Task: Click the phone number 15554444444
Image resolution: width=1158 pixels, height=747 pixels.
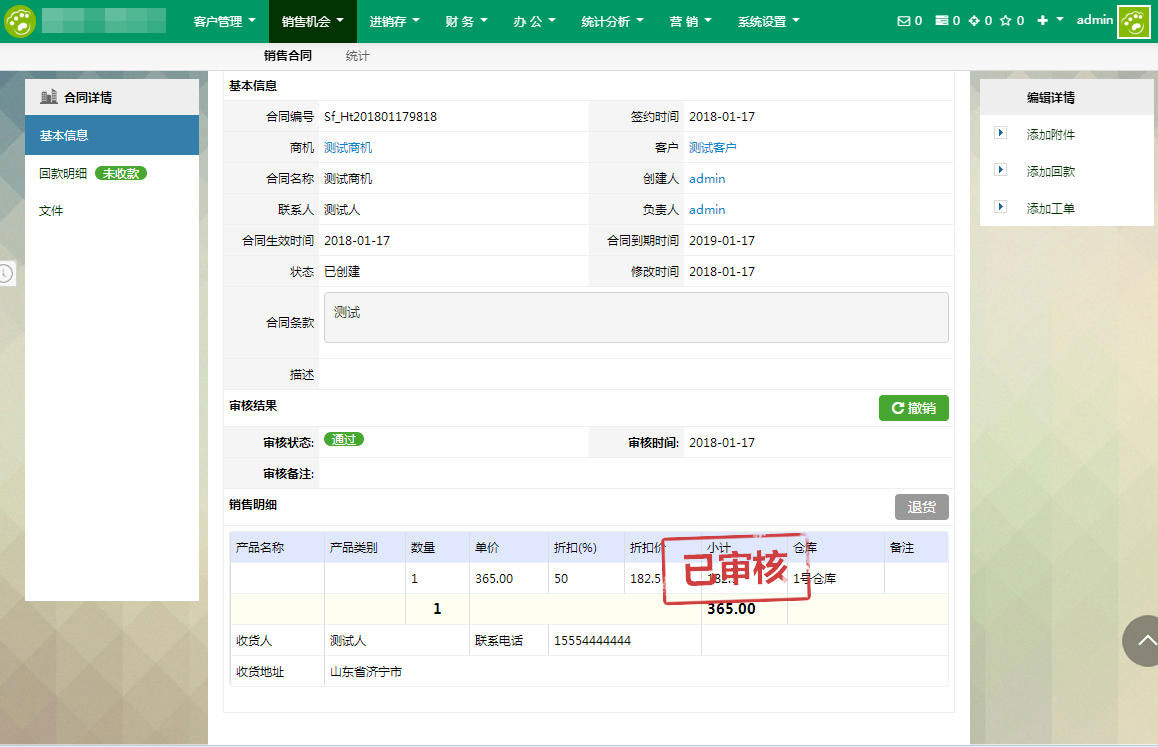Action: pyautogui.click(x=592, y=641)
